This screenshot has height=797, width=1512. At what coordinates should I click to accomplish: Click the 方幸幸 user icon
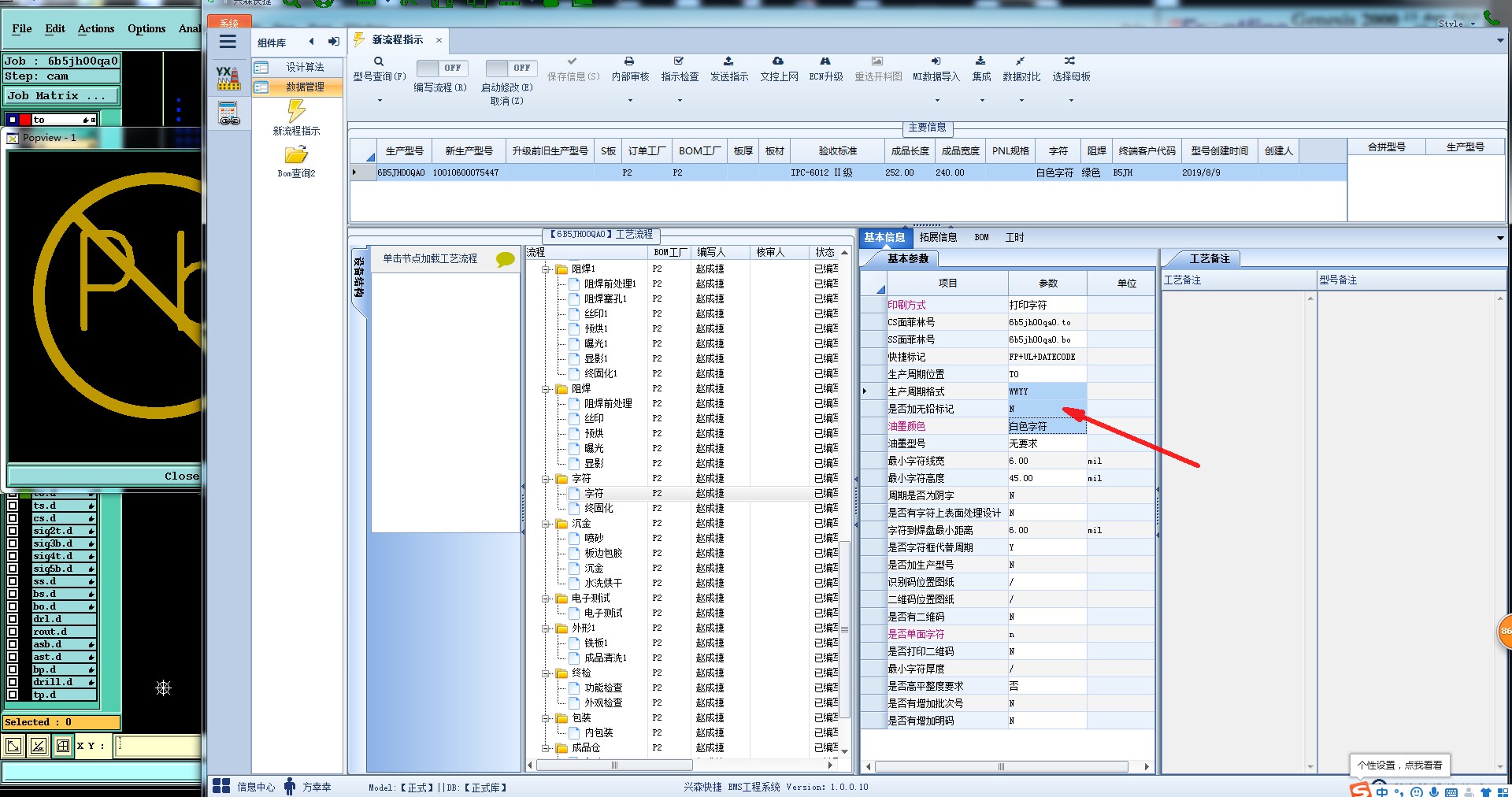point(290,786)
